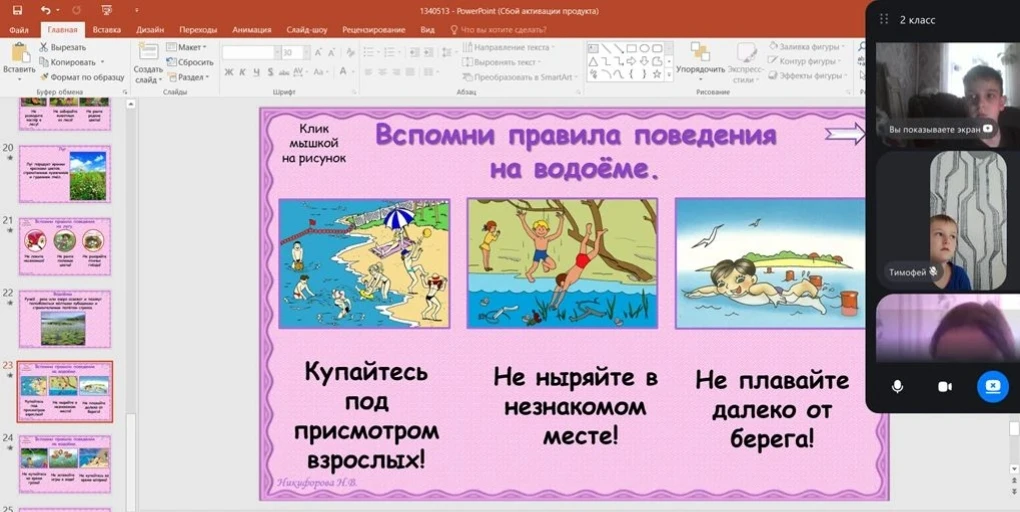This screenshot has width=1020, height=512.
Task: Open the Выровнять текст dropdown
Action: [x=502, y=62]
